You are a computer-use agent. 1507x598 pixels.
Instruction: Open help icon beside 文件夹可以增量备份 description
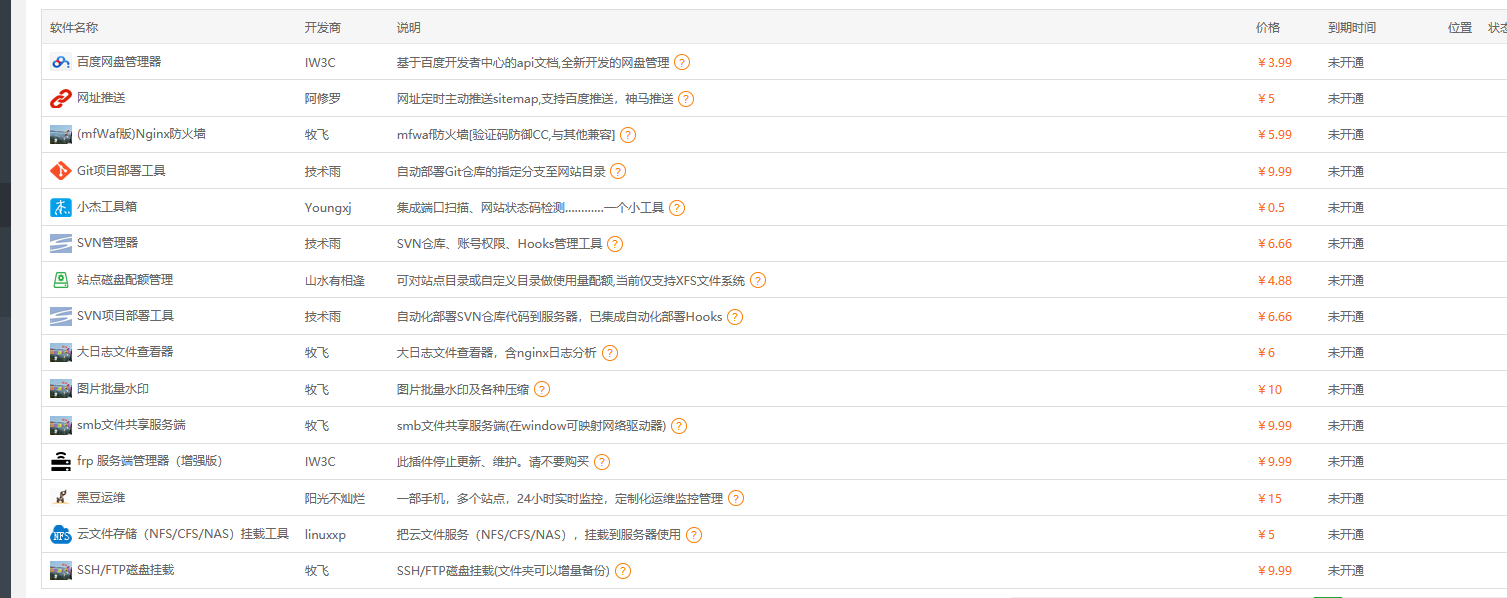pyautogui.click(x=623, y=570)
